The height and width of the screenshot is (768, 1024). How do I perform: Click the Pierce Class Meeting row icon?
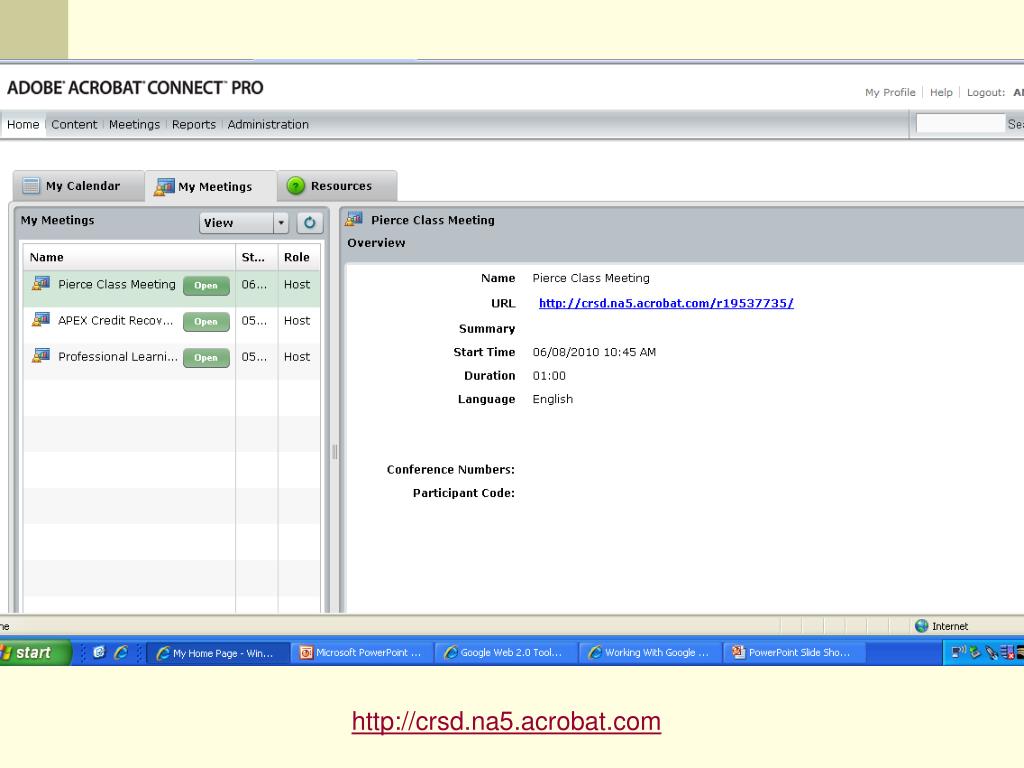[41, 283]
